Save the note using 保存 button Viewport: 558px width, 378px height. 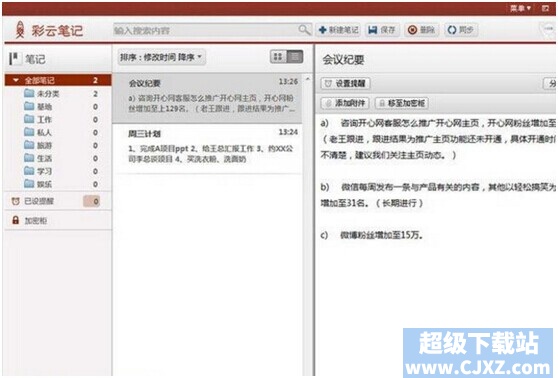382,30
